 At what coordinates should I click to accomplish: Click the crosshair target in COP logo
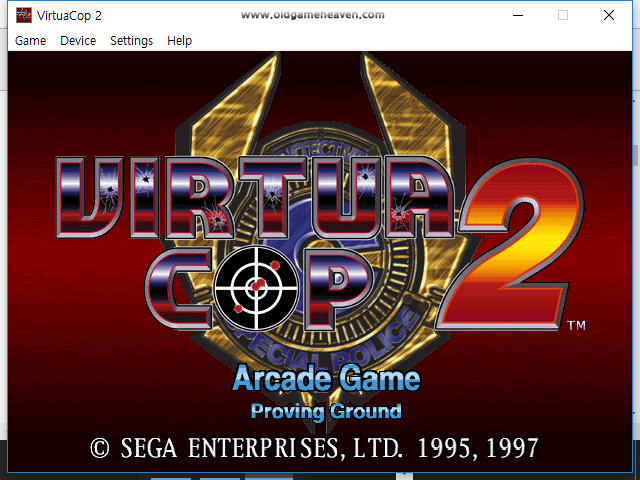pos(256,288)
